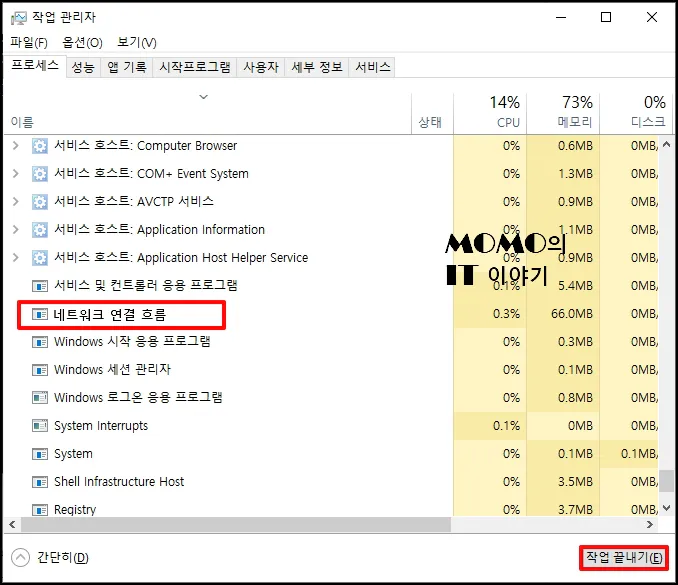Screen dimensions: 678x585
Task: Expand 서비스 호스트: Application Information group
Action: point(16,230)
